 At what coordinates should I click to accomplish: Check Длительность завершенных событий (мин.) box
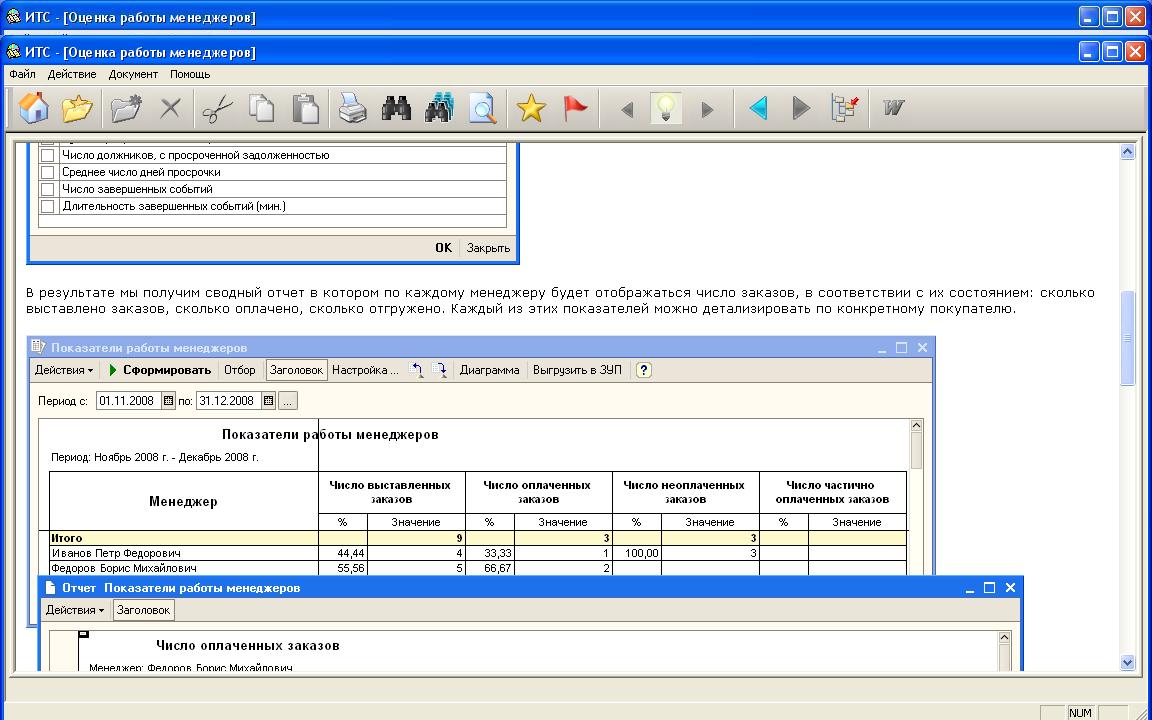pos(47,206)
